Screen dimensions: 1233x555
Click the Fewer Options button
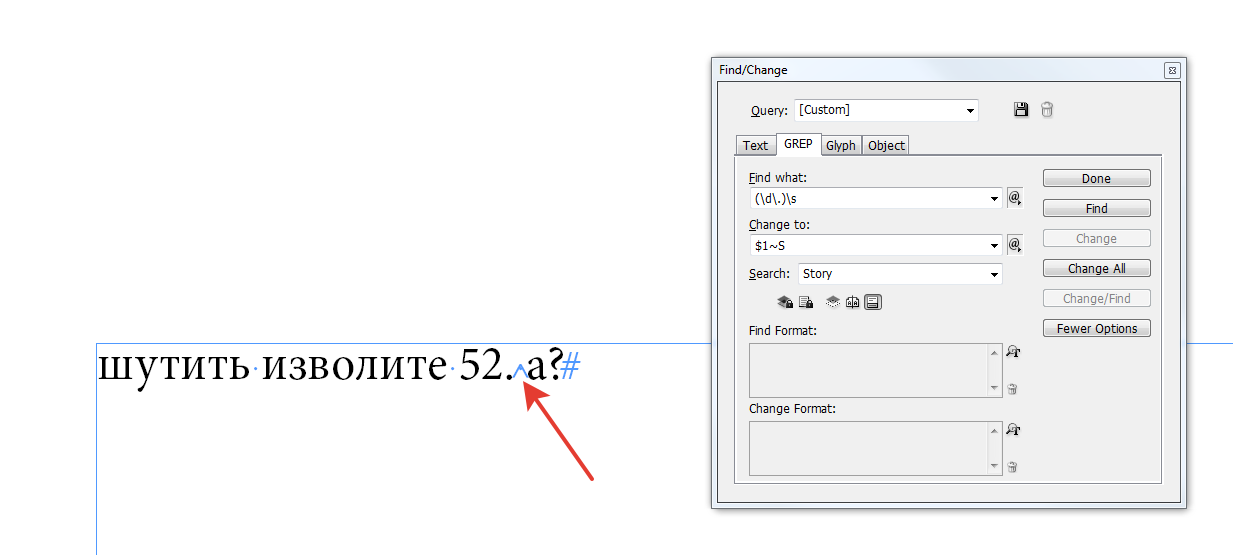click(x=1096, y=329)
